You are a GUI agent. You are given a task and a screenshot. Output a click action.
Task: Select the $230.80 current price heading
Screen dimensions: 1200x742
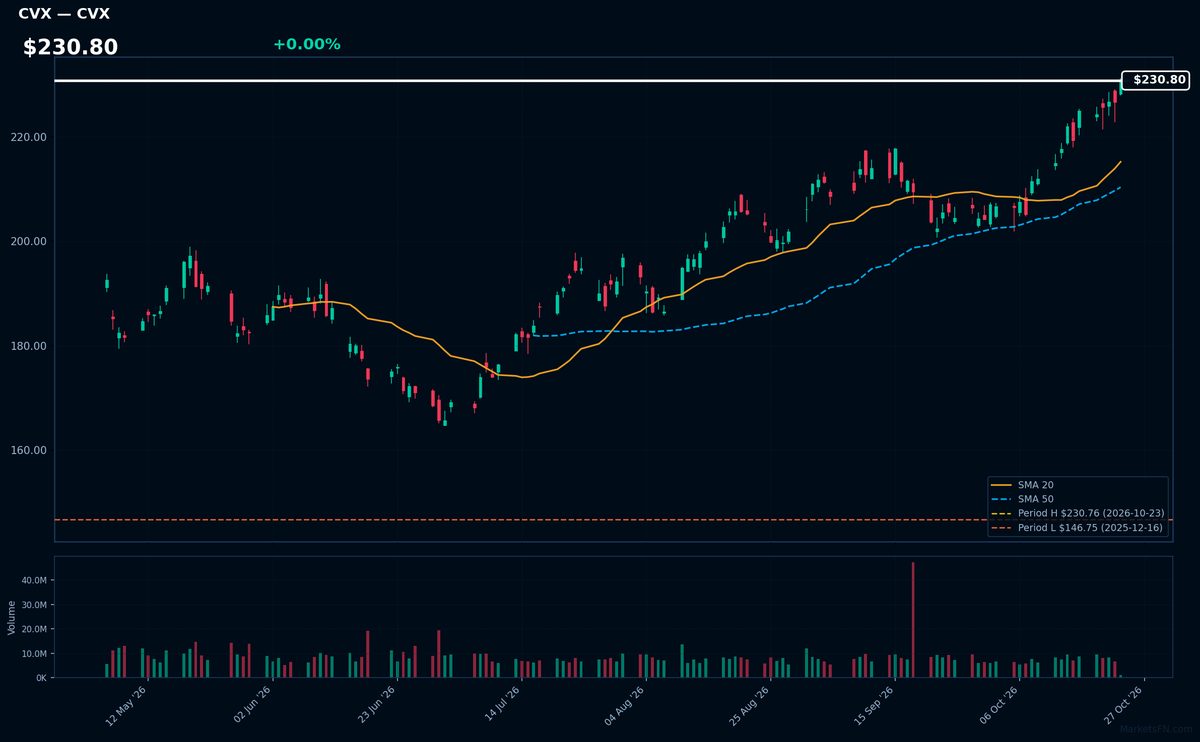click(x=70, y=47)
